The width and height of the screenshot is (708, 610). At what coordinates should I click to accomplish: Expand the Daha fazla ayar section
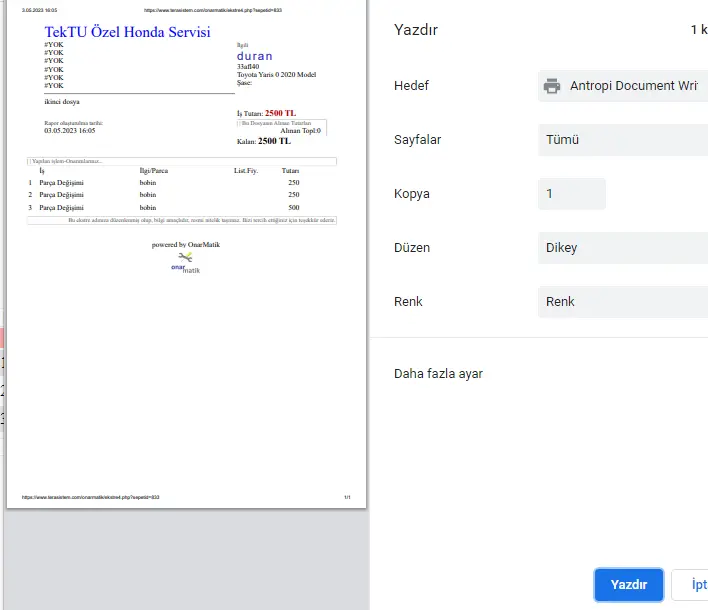pos(439,374)
